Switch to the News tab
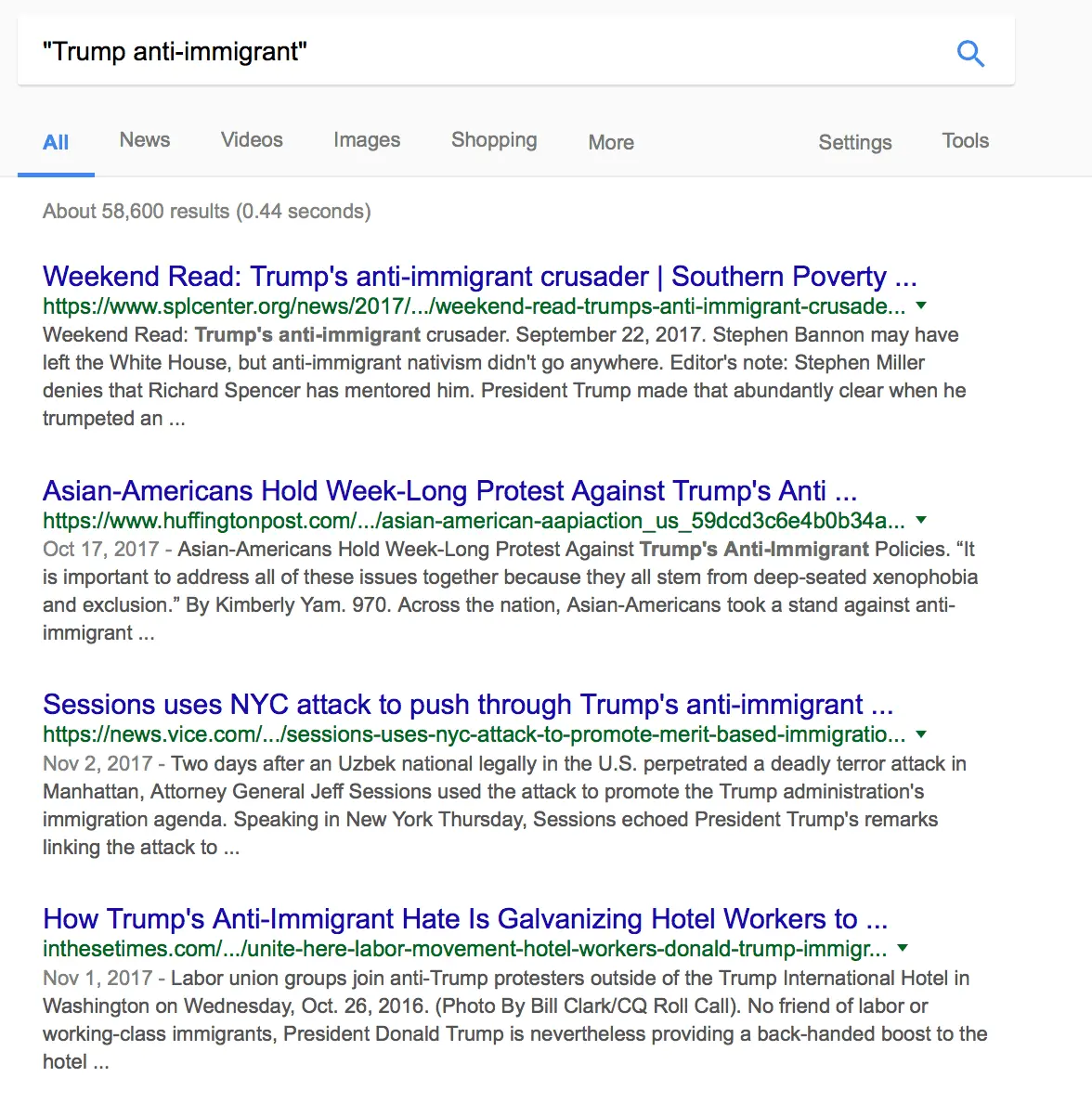Image resolution: width=1092 pixels, height=1103 pixels. pyautogui.click(x=145, y=139)
